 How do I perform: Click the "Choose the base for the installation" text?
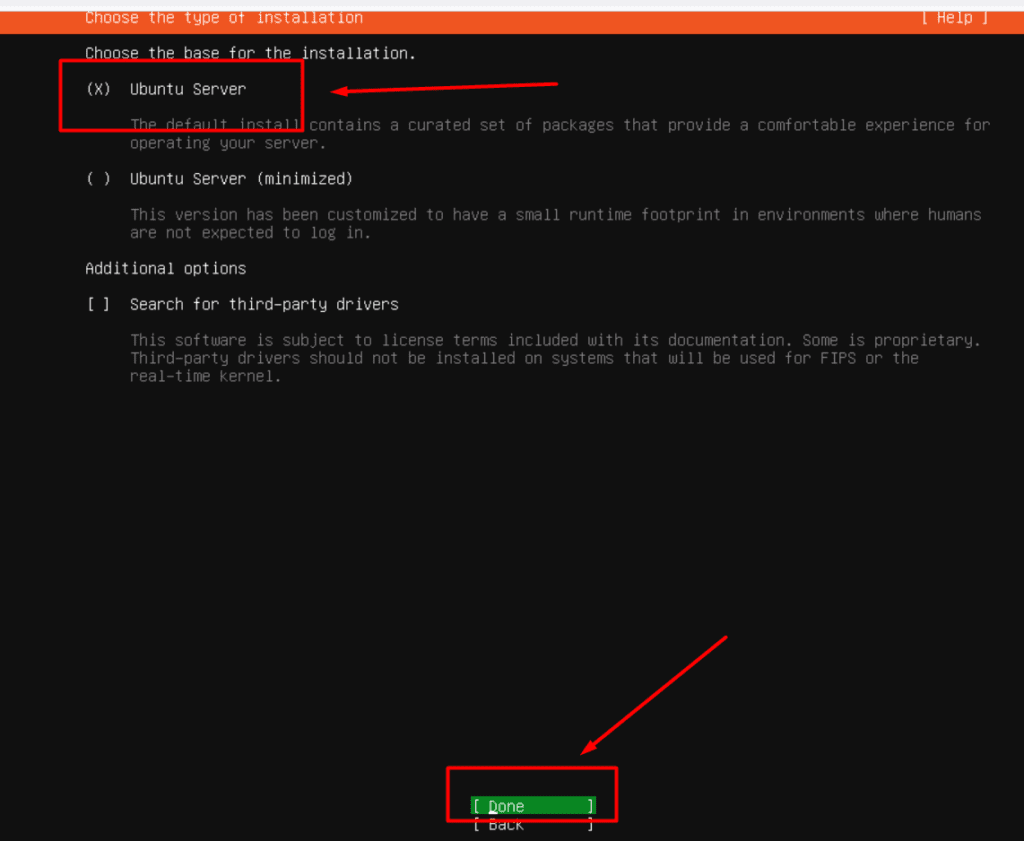[x=250, y=53]
